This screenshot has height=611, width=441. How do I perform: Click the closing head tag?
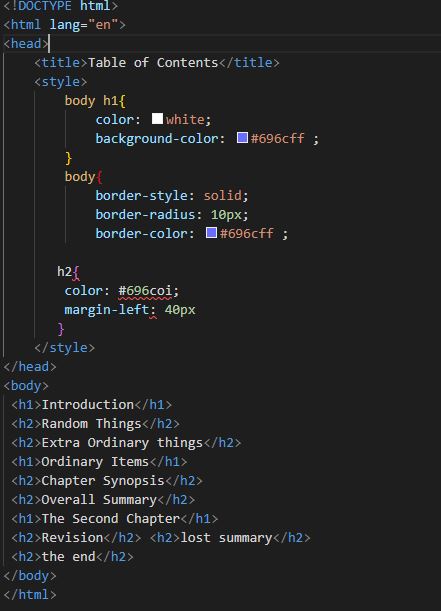(30, 366)
